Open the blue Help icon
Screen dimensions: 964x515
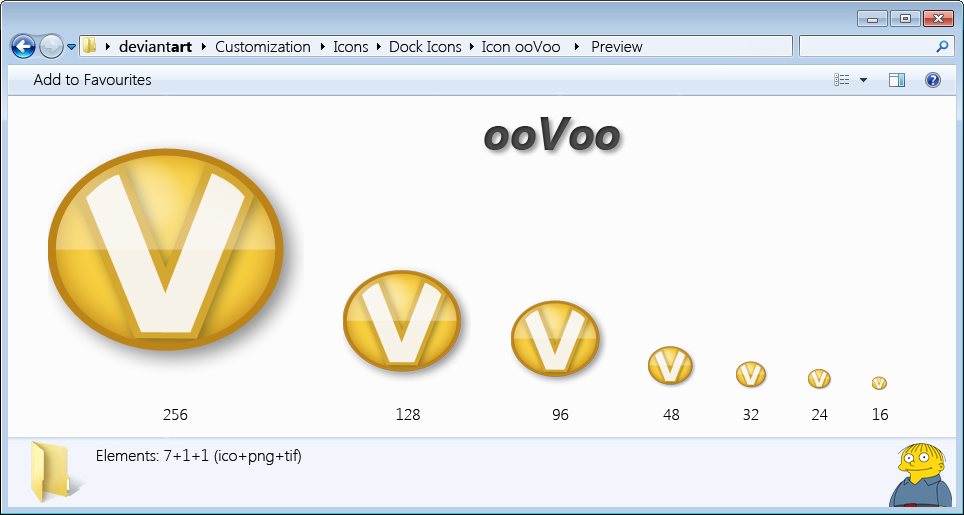pos(933,80)
